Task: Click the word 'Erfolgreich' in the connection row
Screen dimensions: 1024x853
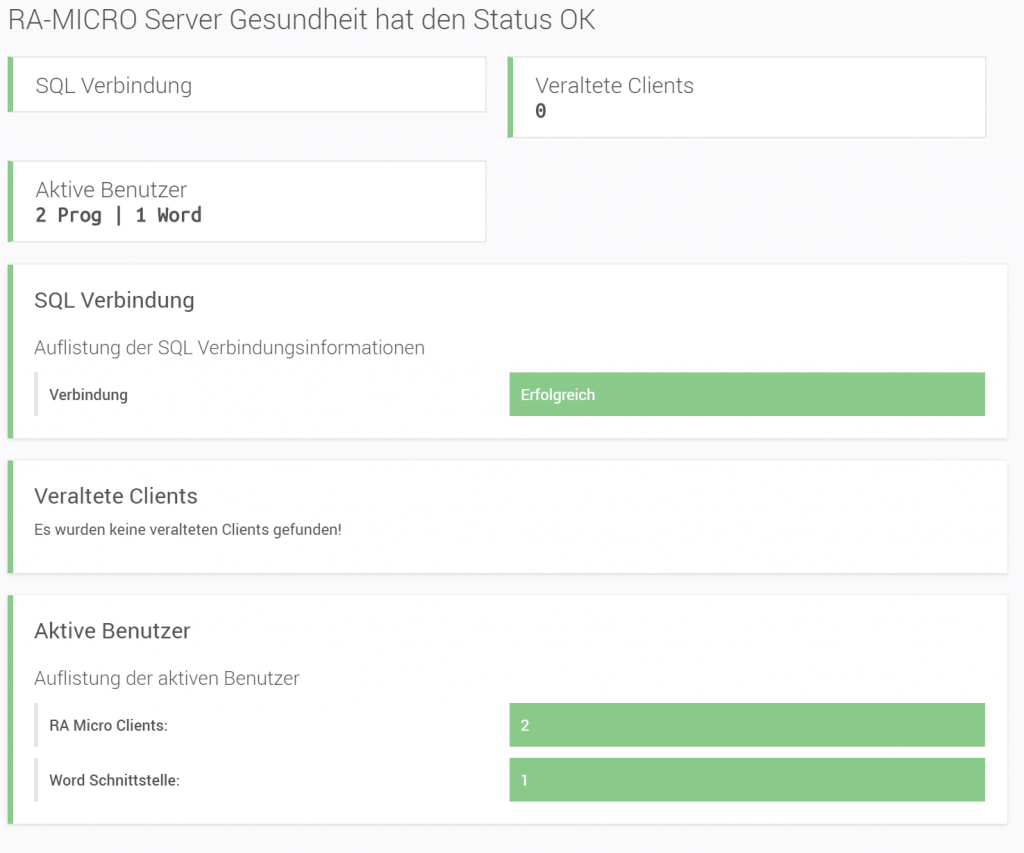Action: coord(557,395)
